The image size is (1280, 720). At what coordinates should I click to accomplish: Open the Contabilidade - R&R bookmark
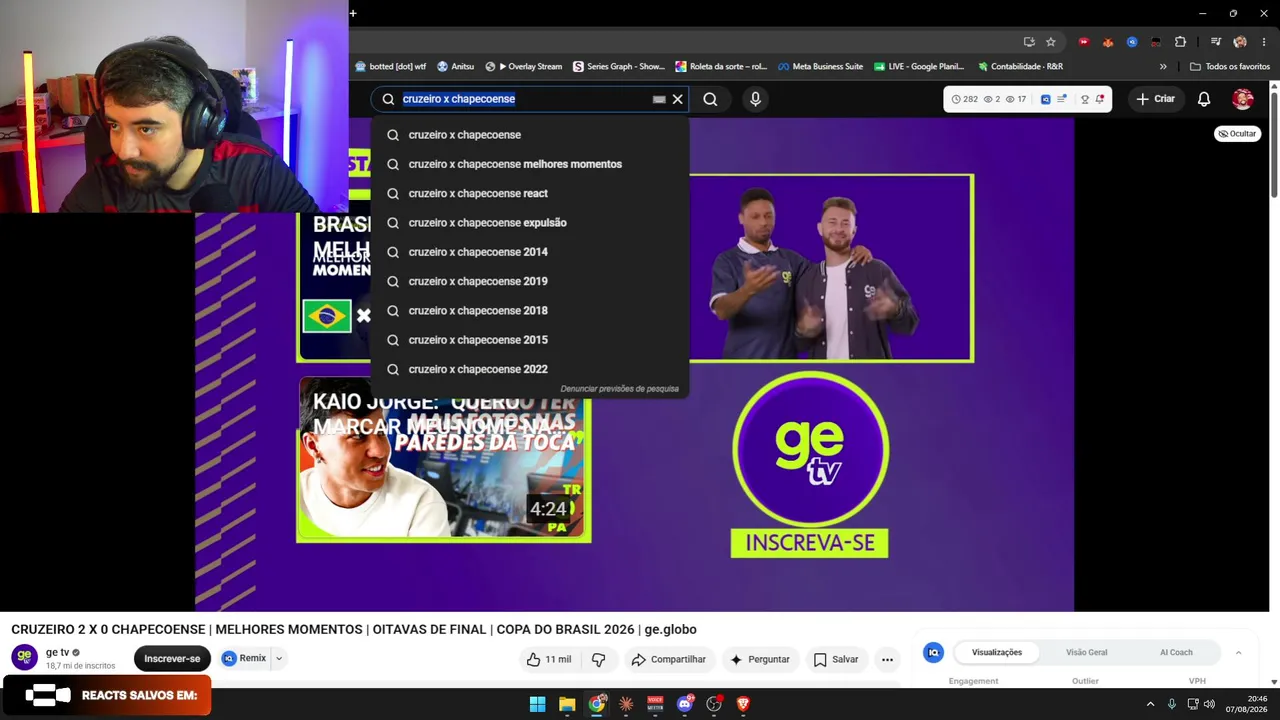point(1020,67)
